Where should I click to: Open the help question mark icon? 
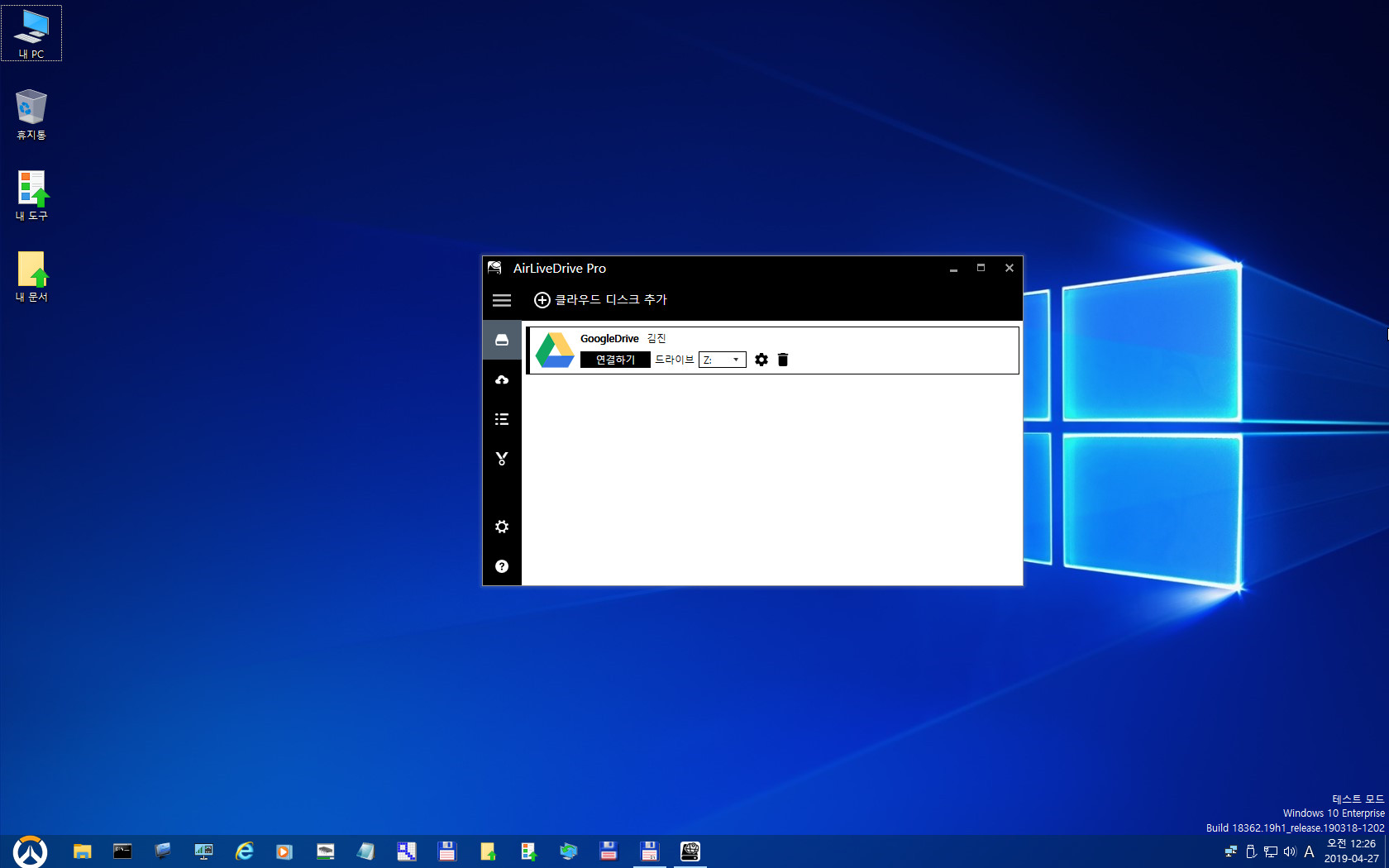(502, 566)
